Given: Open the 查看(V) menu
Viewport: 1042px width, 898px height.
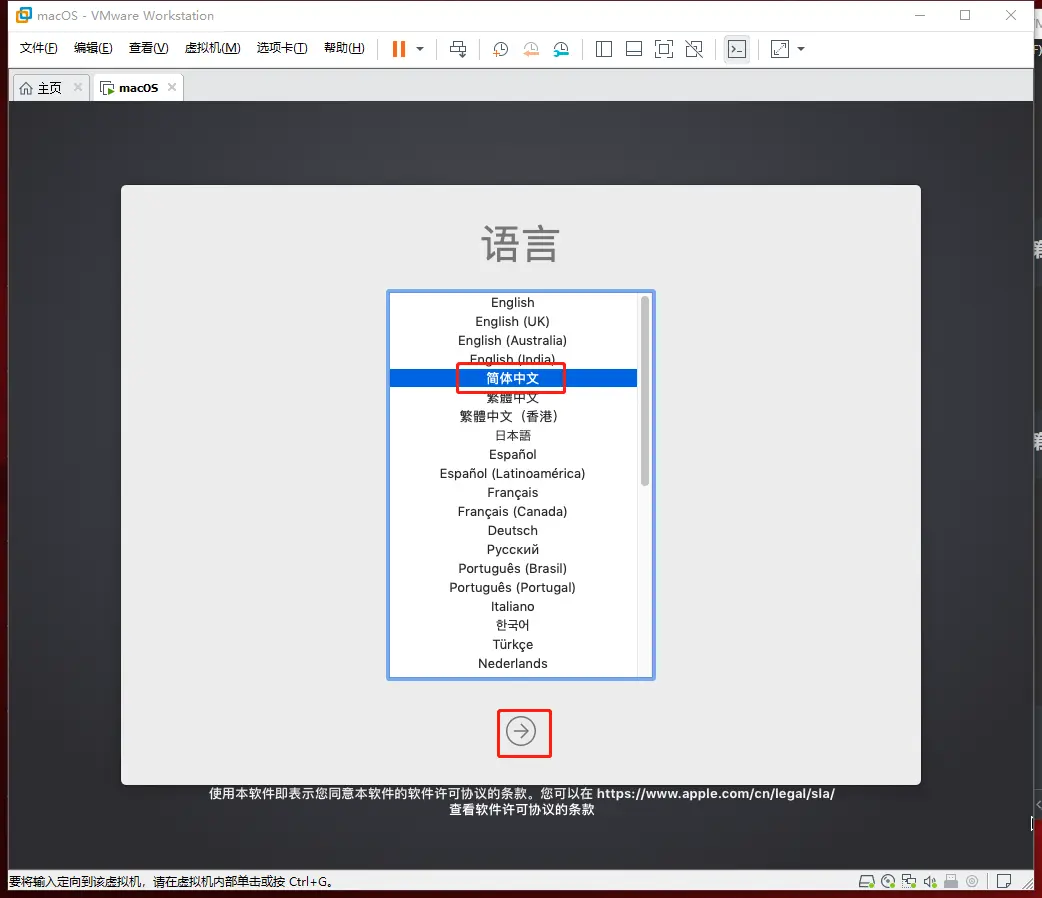Looking at the screenshot, I should tap(148, 48).
